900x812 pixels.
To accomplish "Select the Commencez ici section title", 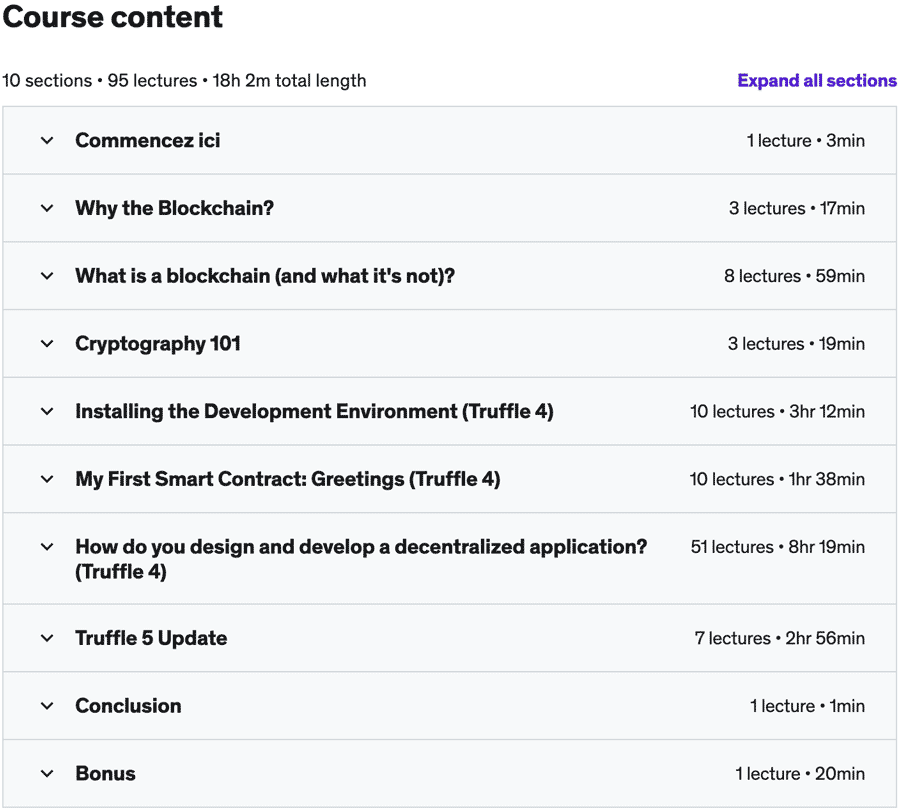I will pyautogui.click(x=148, y=141).
